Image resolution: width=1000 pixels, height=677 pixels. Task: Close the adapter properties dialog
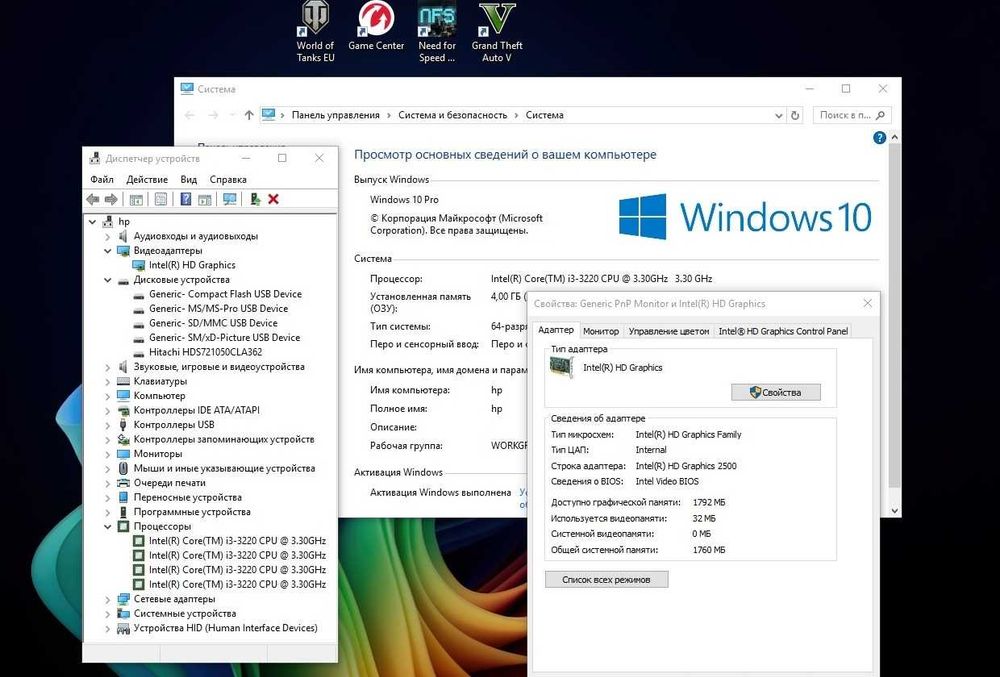click(x=867, y=303)
